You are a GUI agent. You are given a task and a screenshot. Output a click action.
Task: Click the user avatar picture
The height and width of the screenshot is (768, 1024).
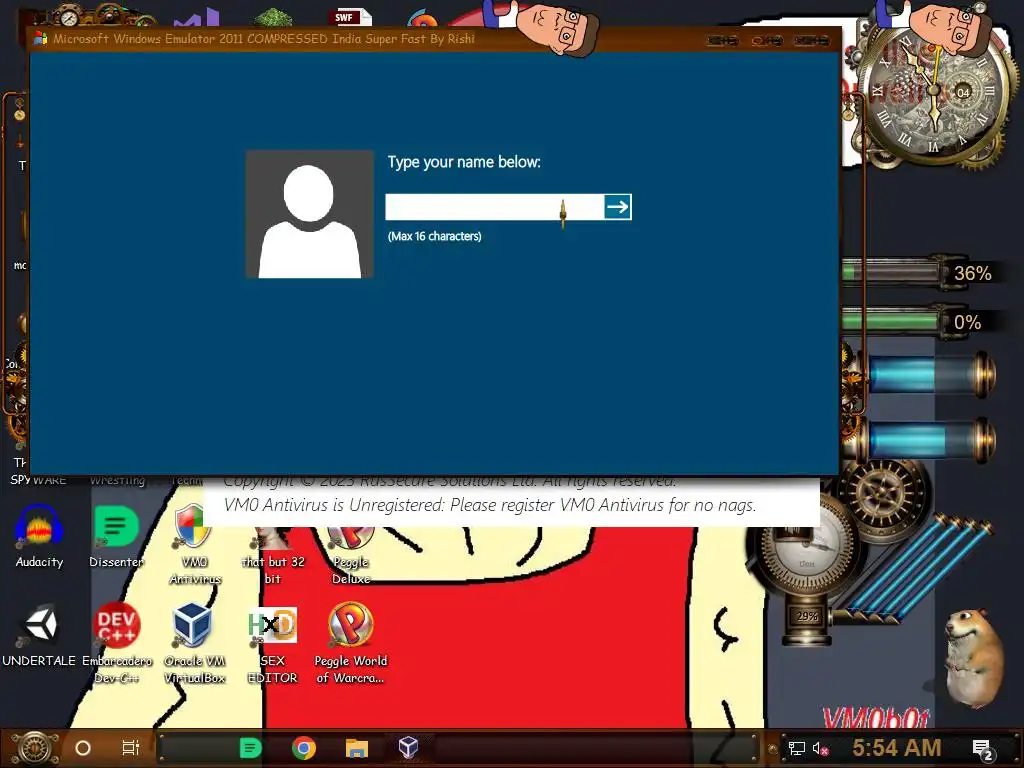[x=310, y=214]
